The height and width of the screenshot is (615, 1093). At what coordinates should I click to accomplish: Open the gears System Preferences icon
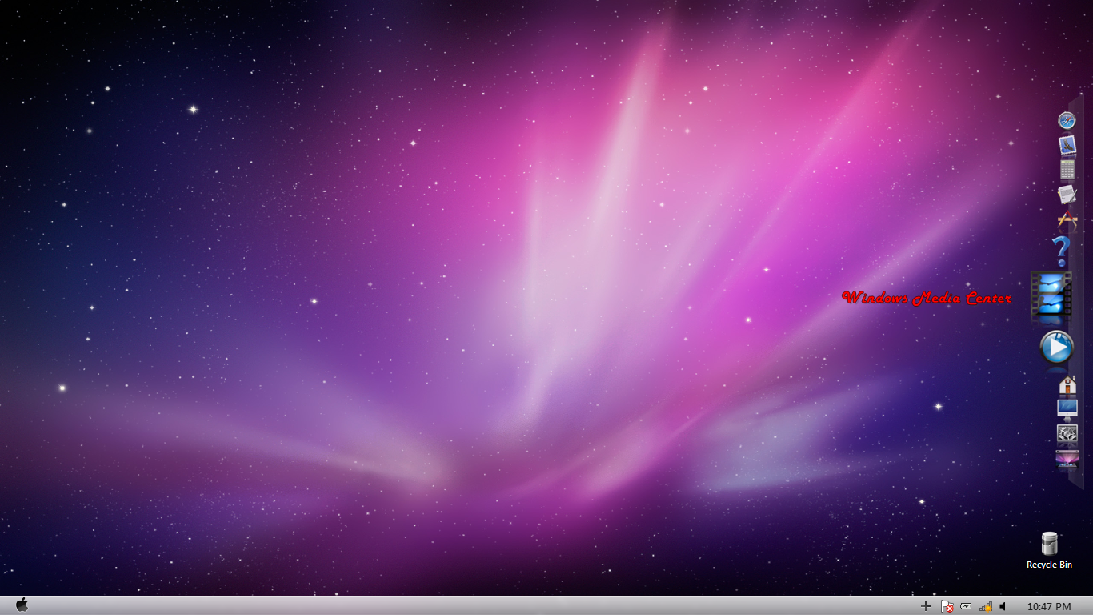[1067, 434]
